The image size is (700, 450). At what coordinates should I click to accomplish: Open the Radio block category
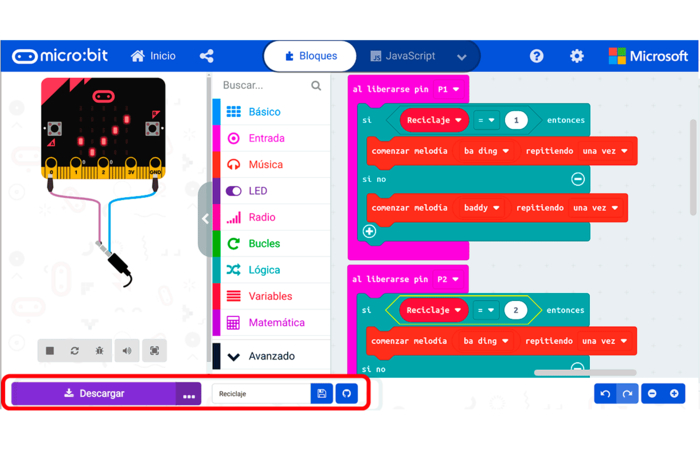(x=271, y=217)
